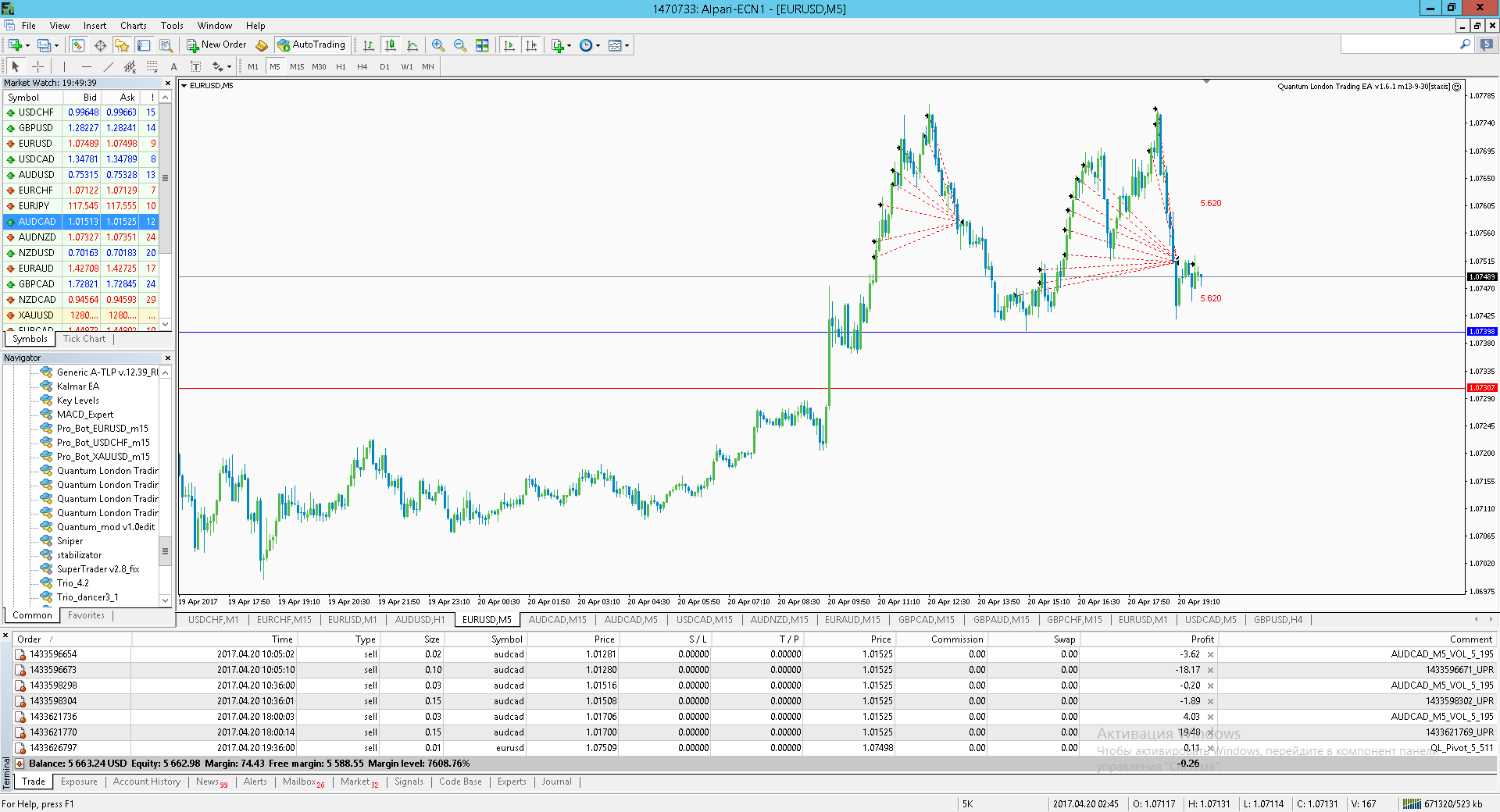Open MetaEditor from the toolbar
Image resolution: width=1500 pixels, height=812 pixels.
pos(262,45)
